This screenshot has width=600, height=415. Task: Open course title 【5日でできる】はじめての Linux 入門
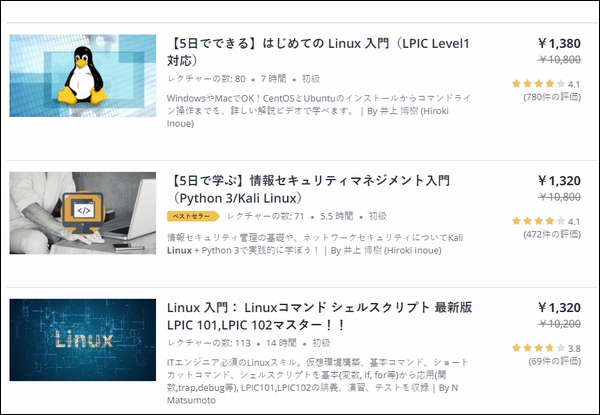pyautogui.click(x=318, y=52)
